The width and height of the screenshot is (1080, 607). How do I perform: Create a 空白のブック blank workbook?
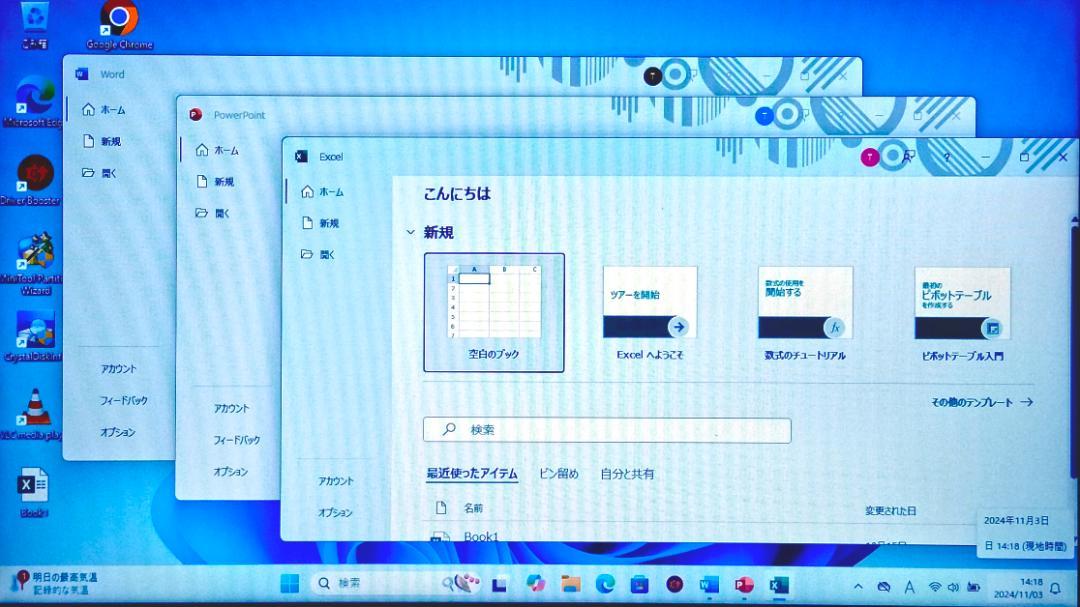coord(494,313)
